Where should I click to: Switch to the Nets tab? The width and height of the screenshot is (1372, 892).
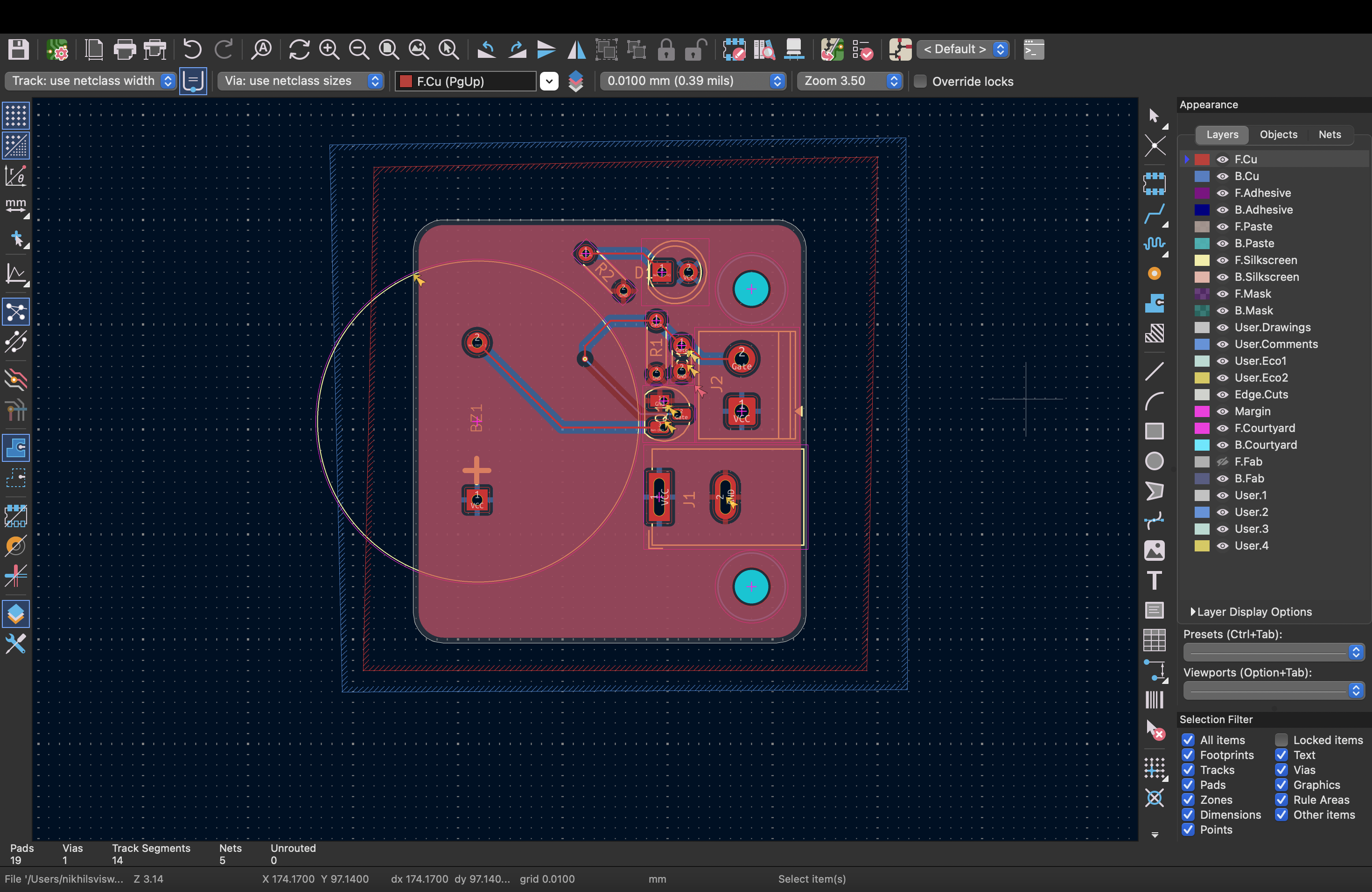(1330, 134)
